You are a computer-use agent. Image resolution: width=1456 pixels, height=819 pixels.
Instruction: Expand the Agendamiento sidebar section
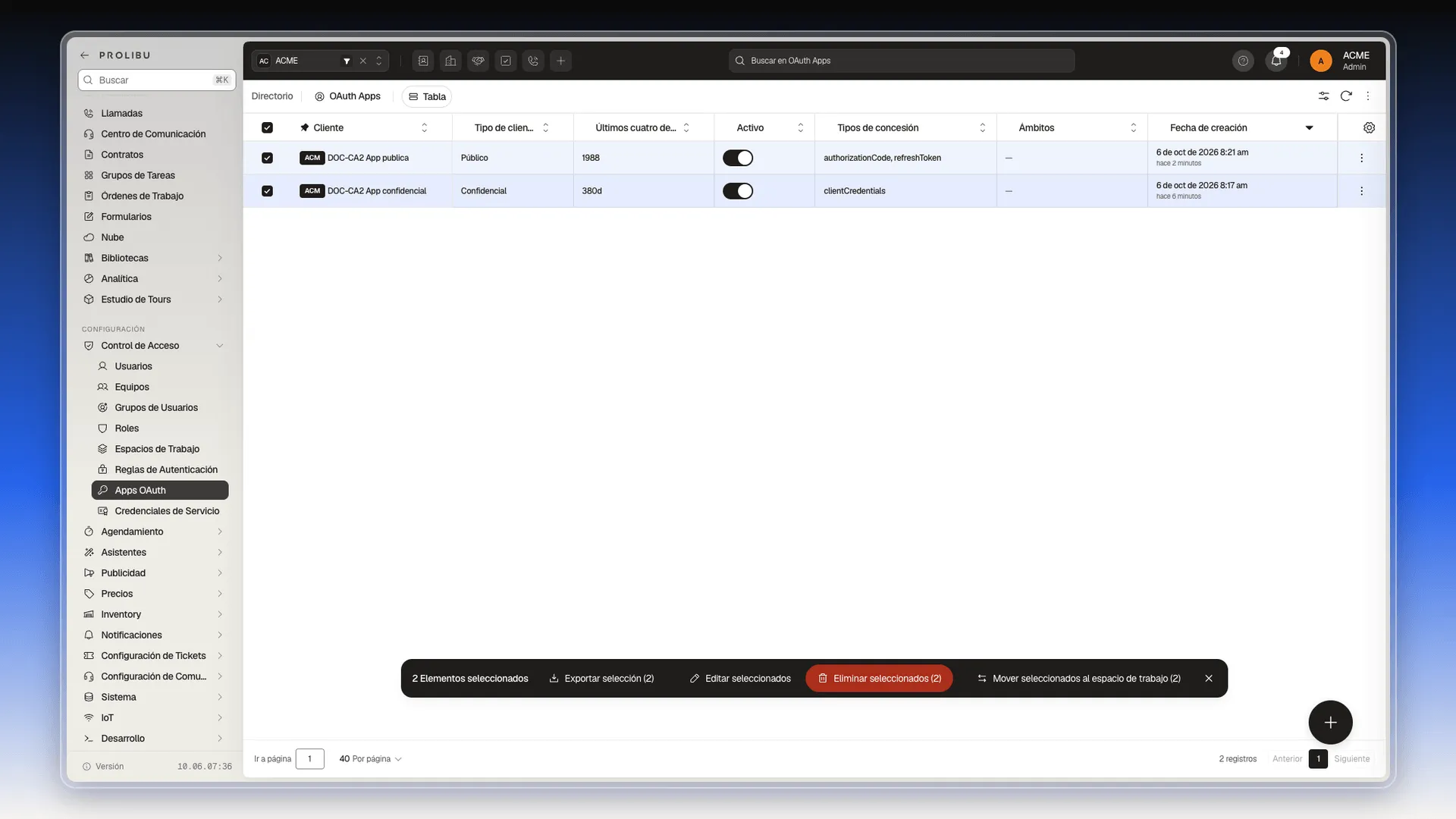click(154, 532)
